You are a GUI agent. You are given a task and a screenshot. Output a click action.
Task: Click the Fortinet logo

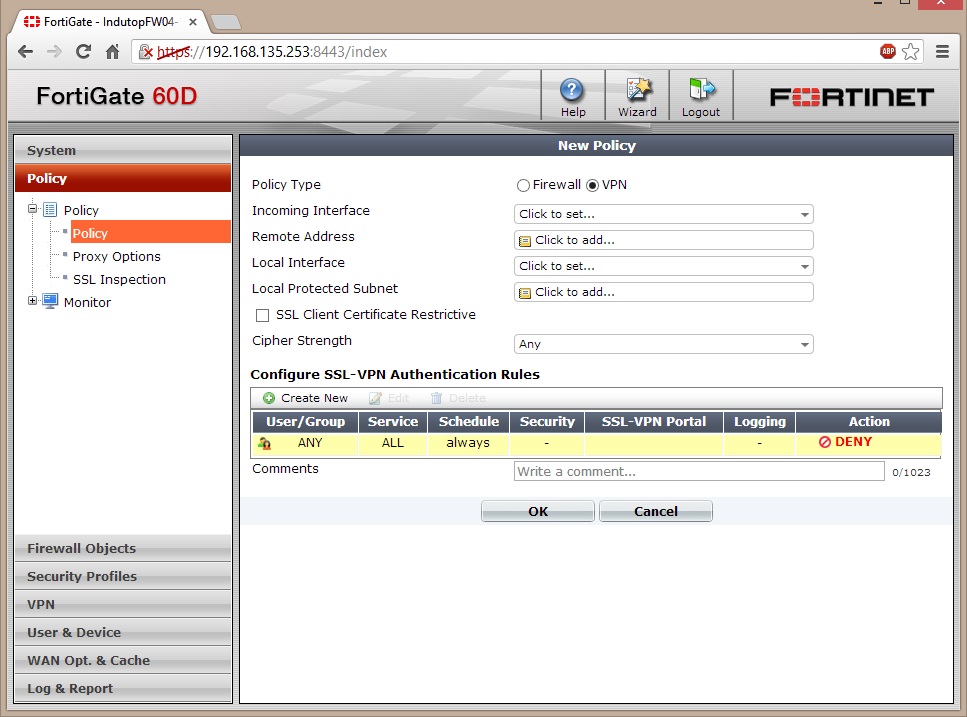[851, 97]
